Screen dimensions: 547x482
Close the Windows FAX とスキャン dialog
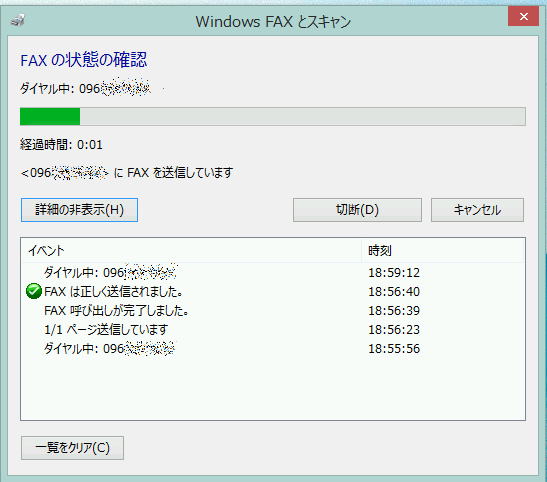click(523, 16)
